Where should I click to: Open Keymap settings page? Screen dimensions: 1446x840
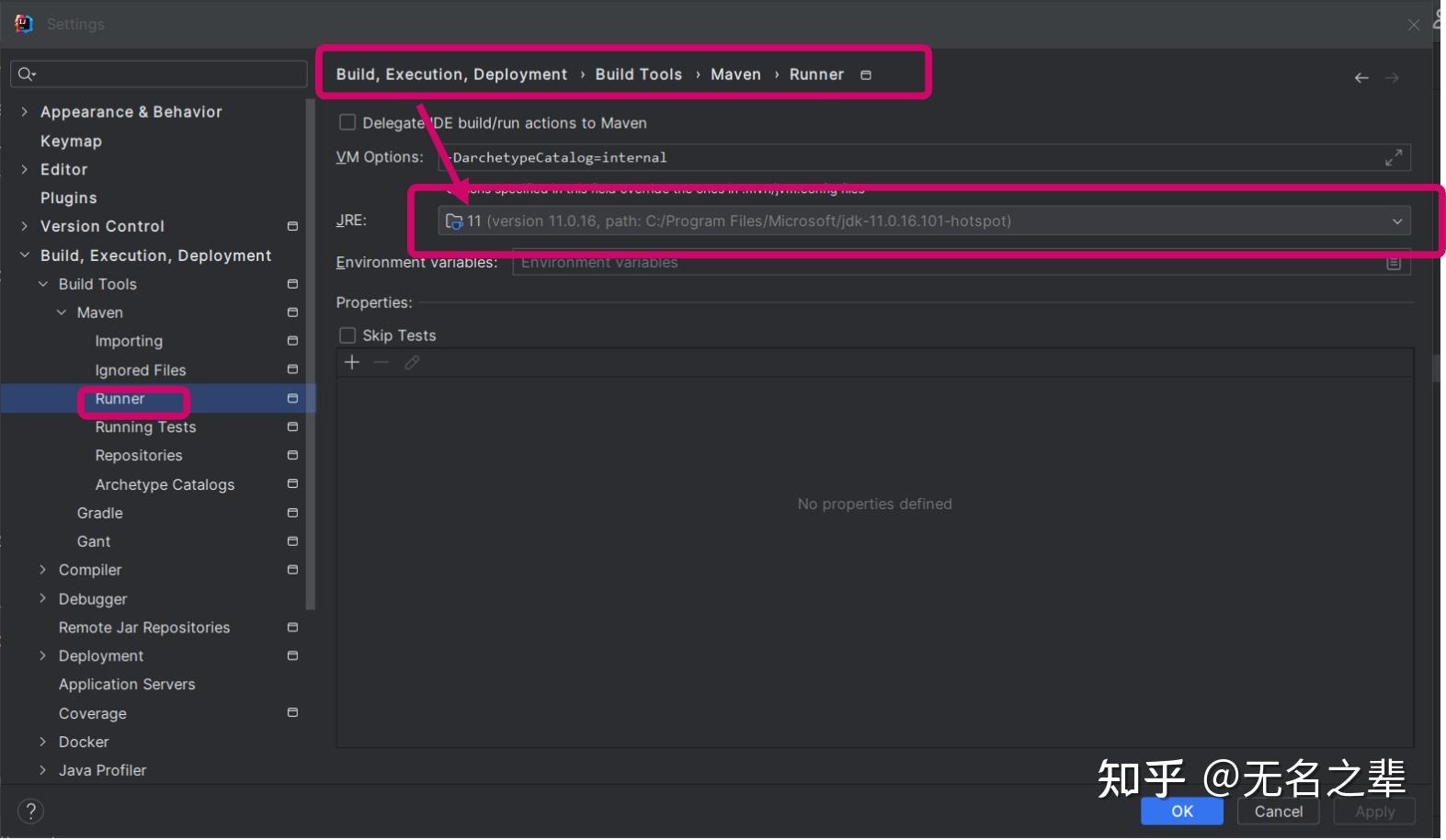click(x=71, y=142)
